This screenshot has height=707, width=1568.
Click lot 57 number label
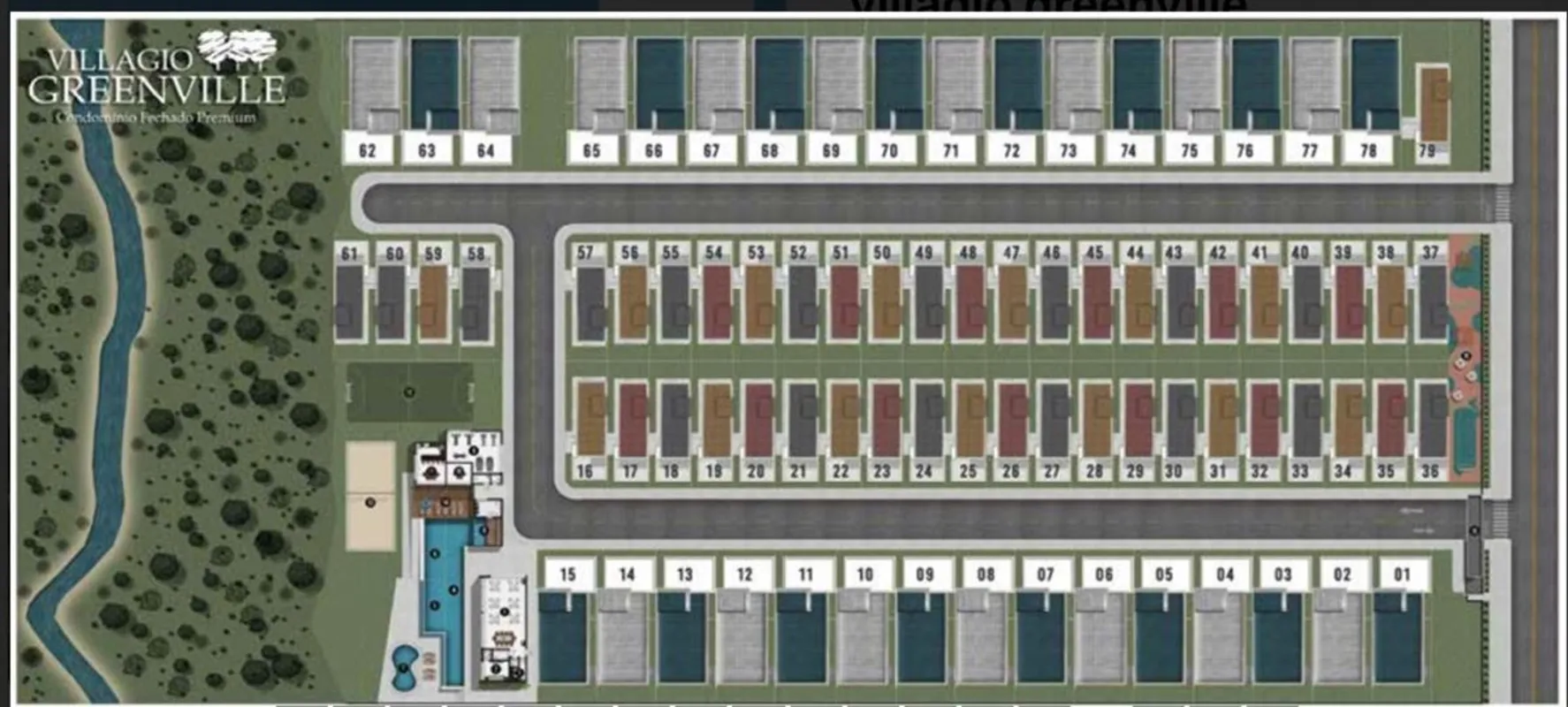tap(585, 253)
